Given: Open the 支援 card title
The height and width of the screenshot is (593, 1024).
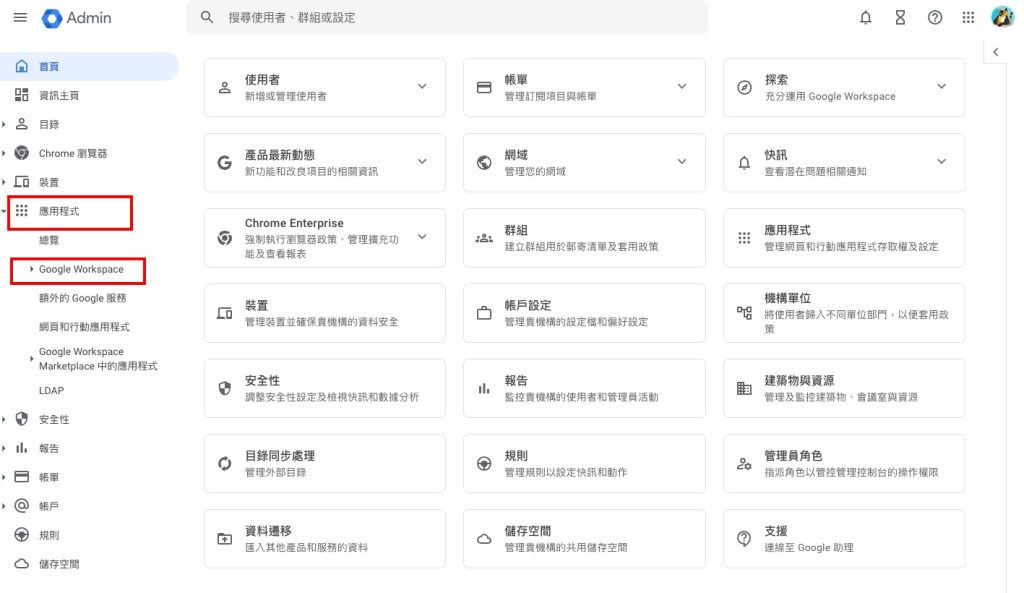Looking at the screenshot, I should 776,531.
